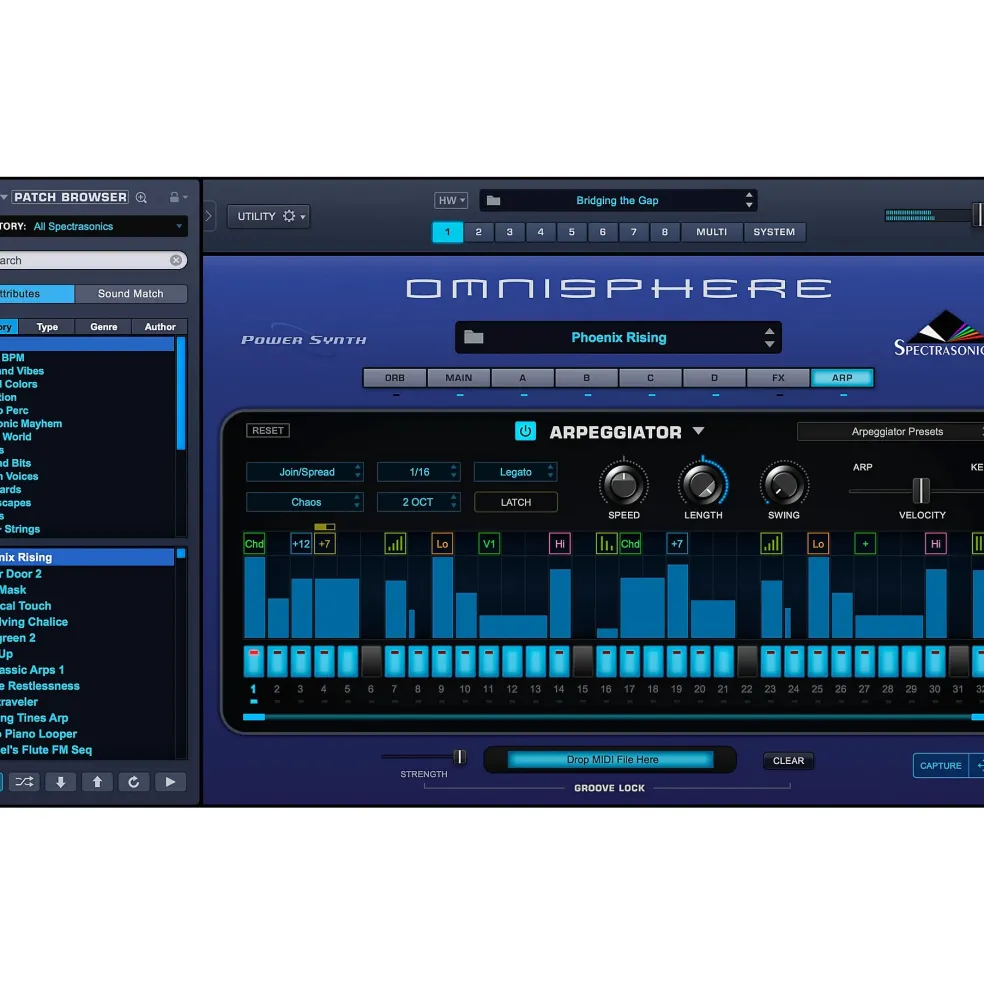The width and height of the screenshot is (984, 985).
Task: Enable arpeggiator step 22
Action: click(747, 661)
